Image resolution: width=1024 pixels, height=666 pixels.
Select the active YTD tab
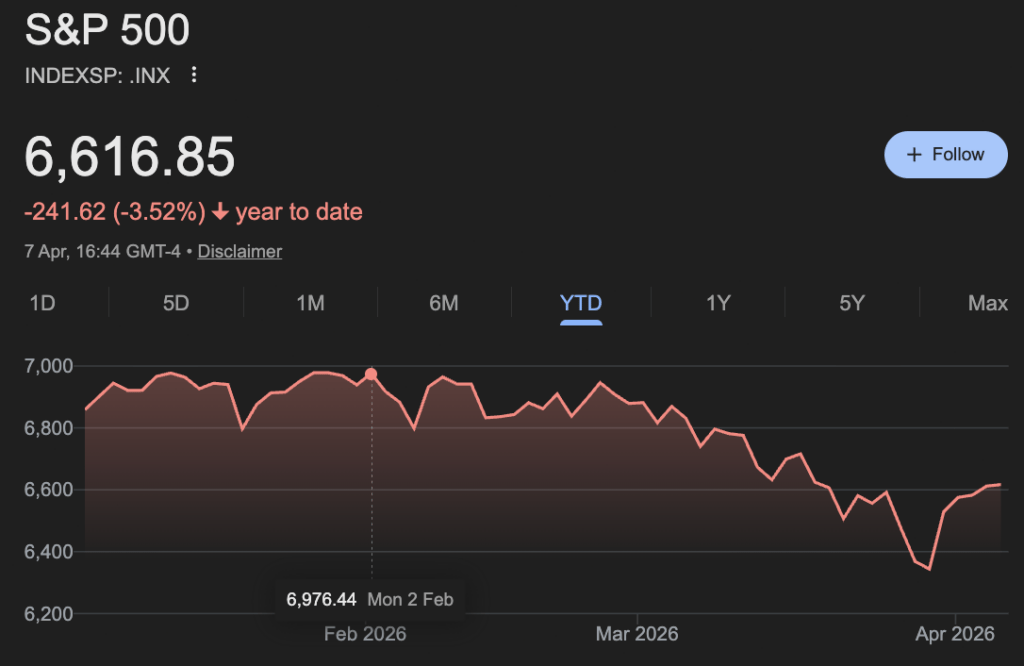click(581, 303)
